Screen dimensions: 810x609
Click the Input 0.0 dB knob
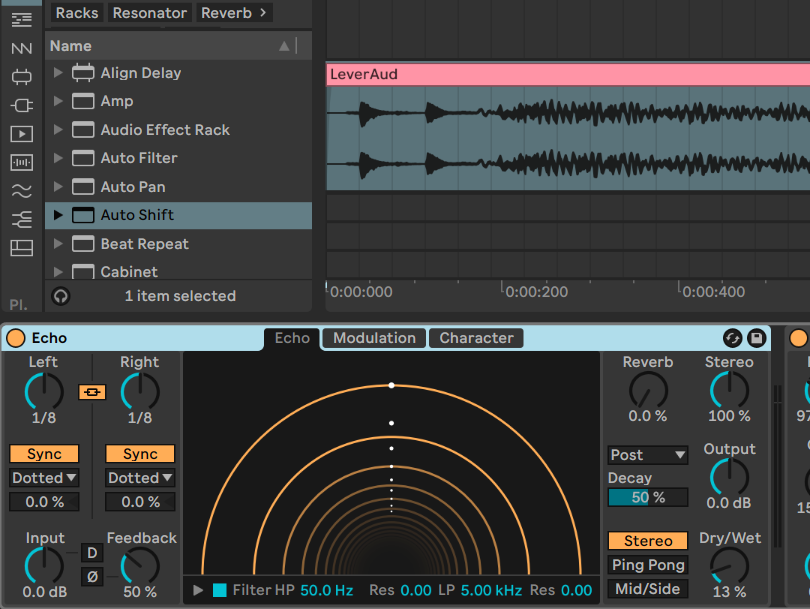tap(44, 566)
